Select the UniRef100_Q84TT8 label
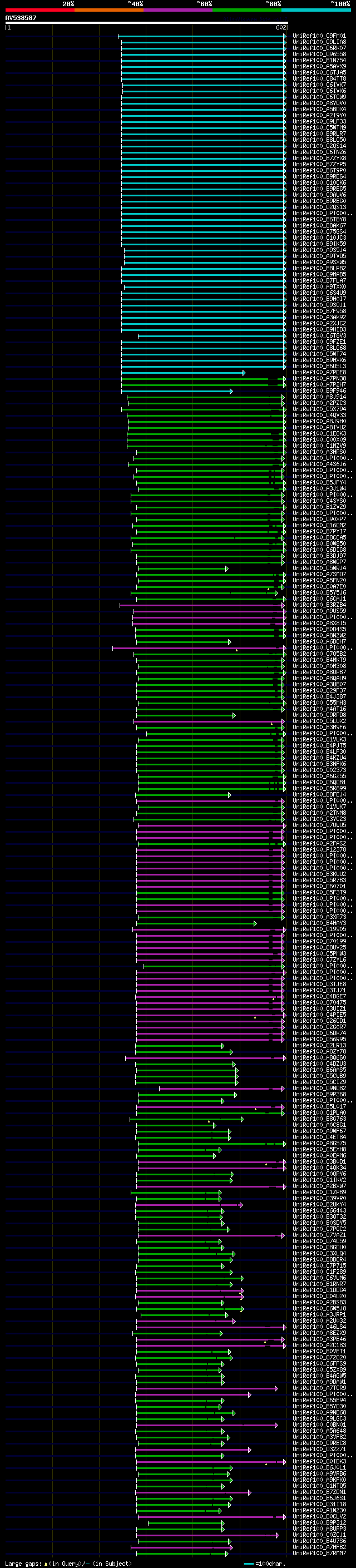 [319, 78]
